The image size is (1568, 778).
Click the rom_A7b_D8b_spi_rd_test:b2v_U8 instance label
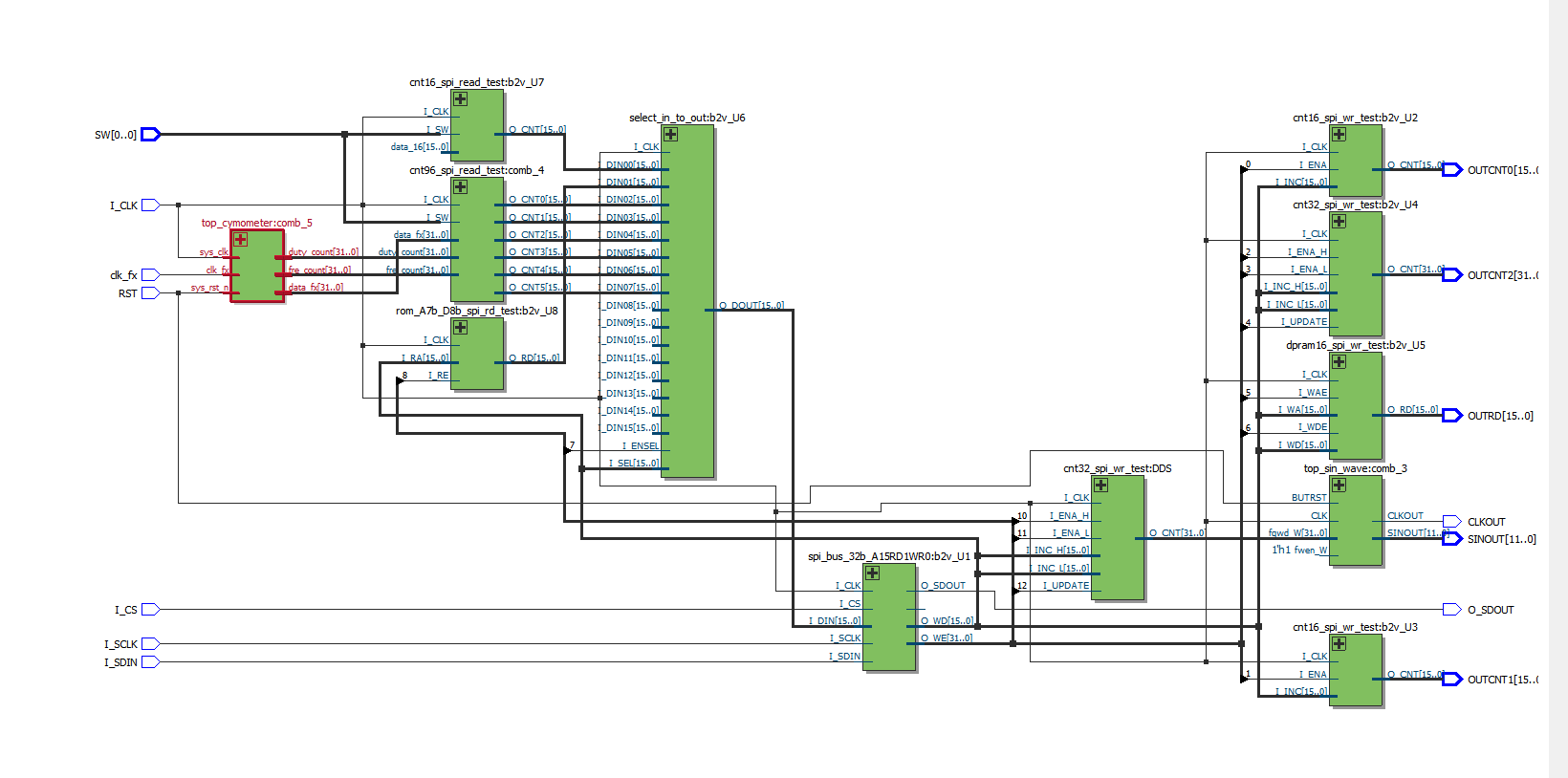click(476, 311)
